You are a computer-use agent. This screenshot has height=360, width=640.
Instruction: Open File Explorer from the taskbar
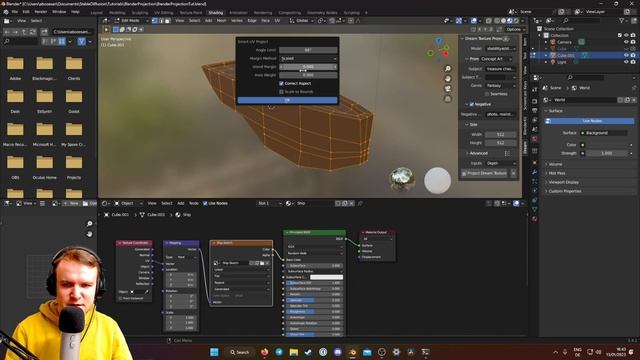click(x=293, y=352)
